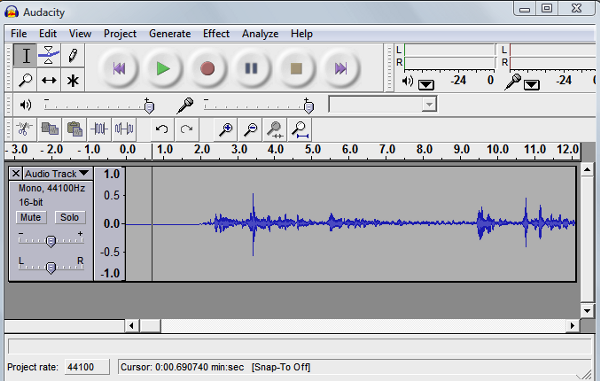
Task: Open the Analyze menu
Action: [x=260, y=34]
